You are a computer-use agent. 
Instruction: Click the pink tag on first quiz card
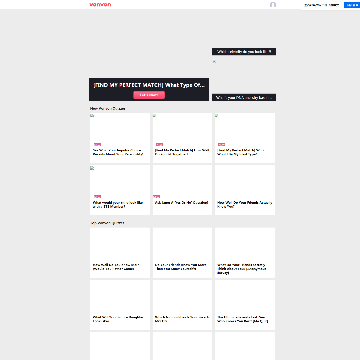tap(97, 145)
